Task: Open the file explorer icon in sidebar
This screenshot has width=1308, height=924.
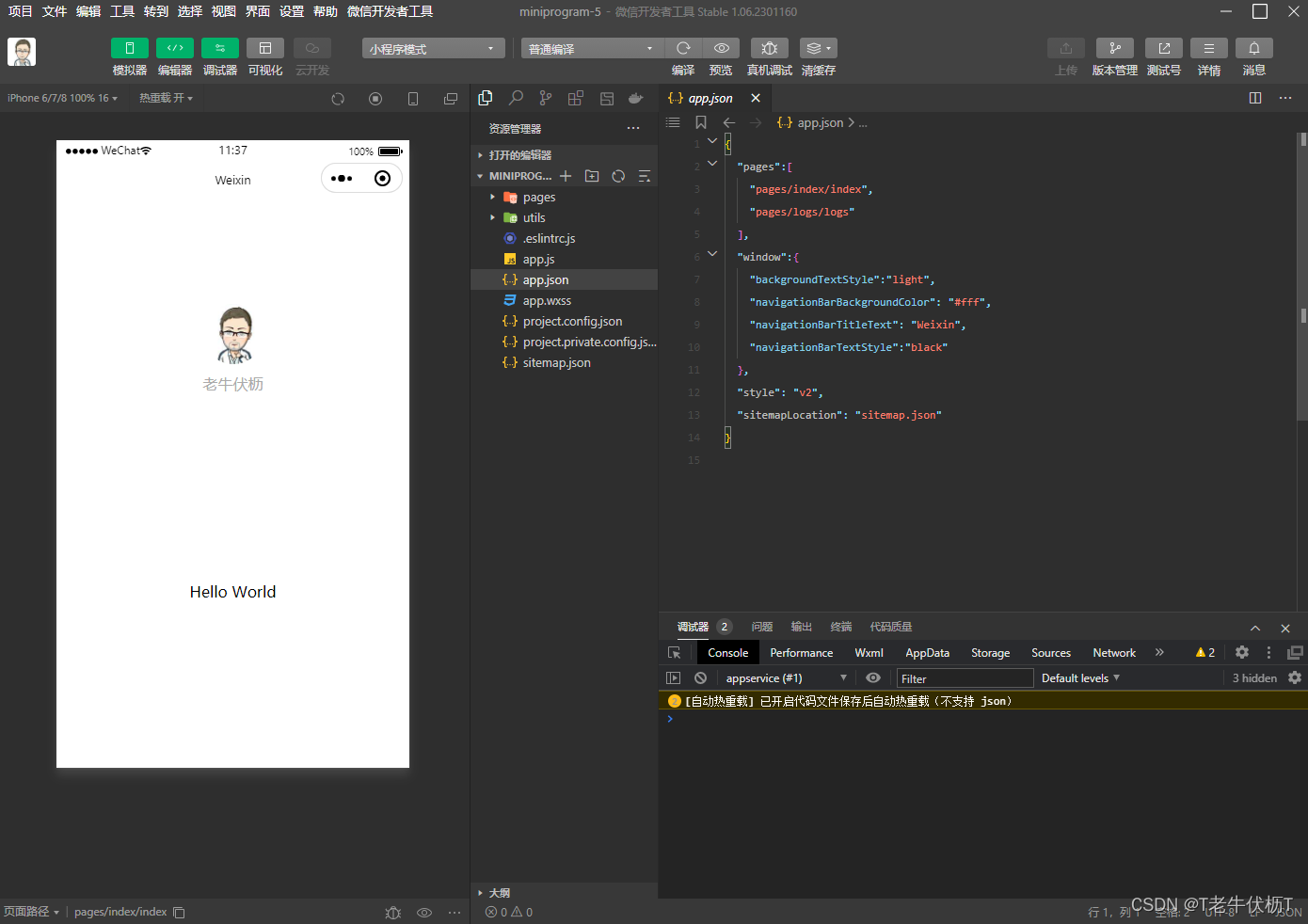Action: pyautogui.click(x=486, y=98)
